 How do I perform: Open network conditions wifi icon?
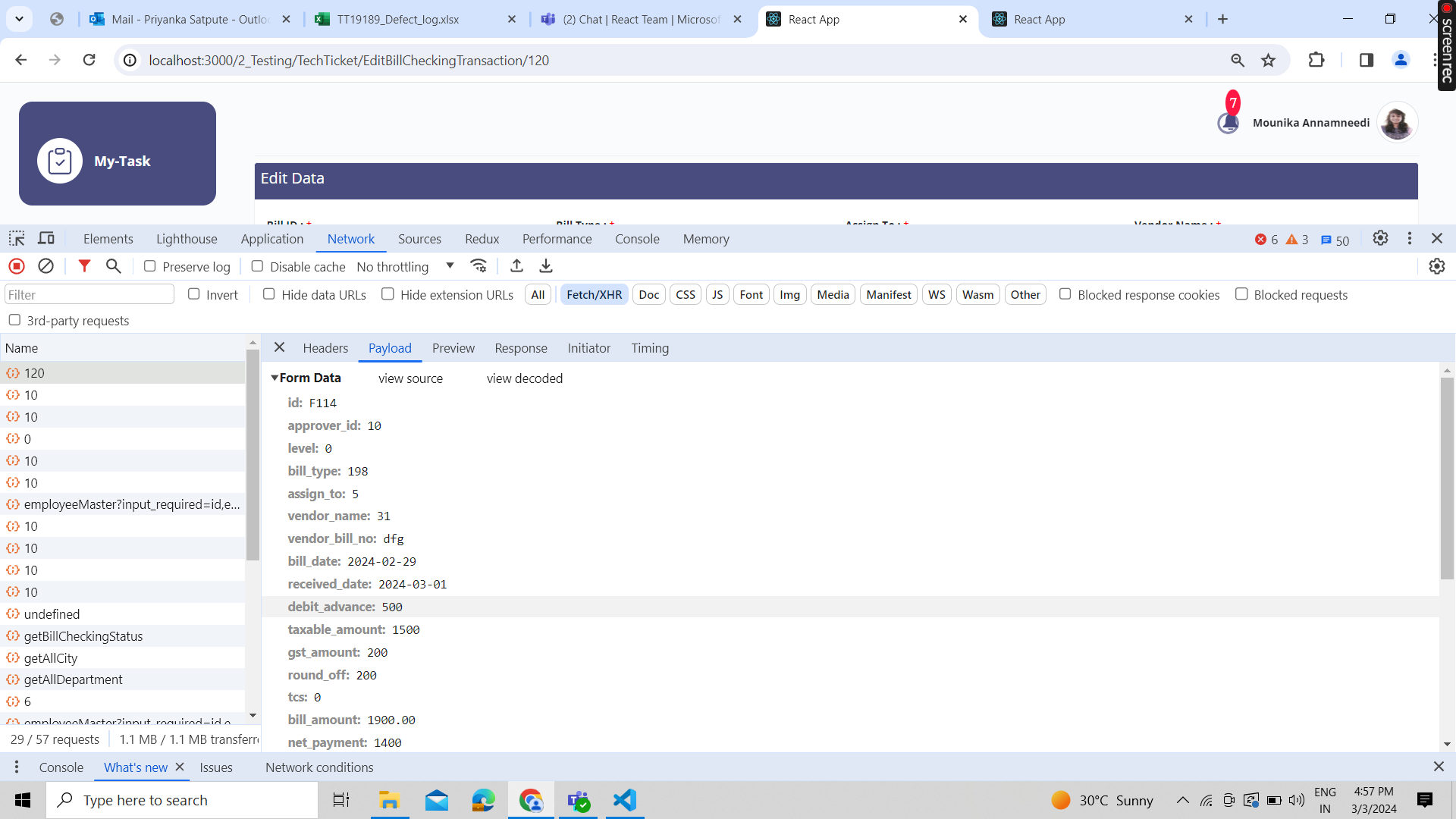coord(479,266)
